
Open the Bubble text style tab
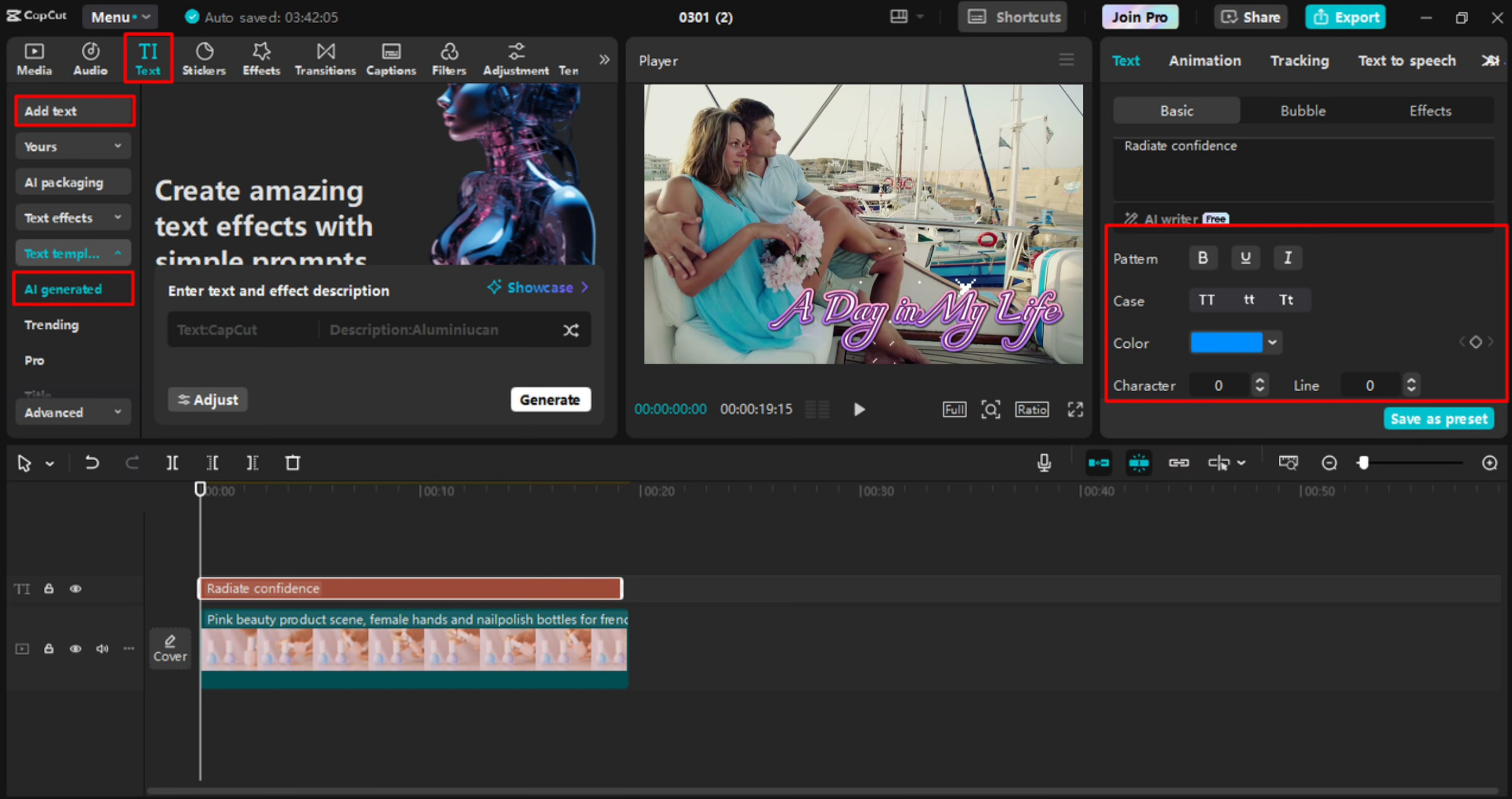(x=1302, y=110)
